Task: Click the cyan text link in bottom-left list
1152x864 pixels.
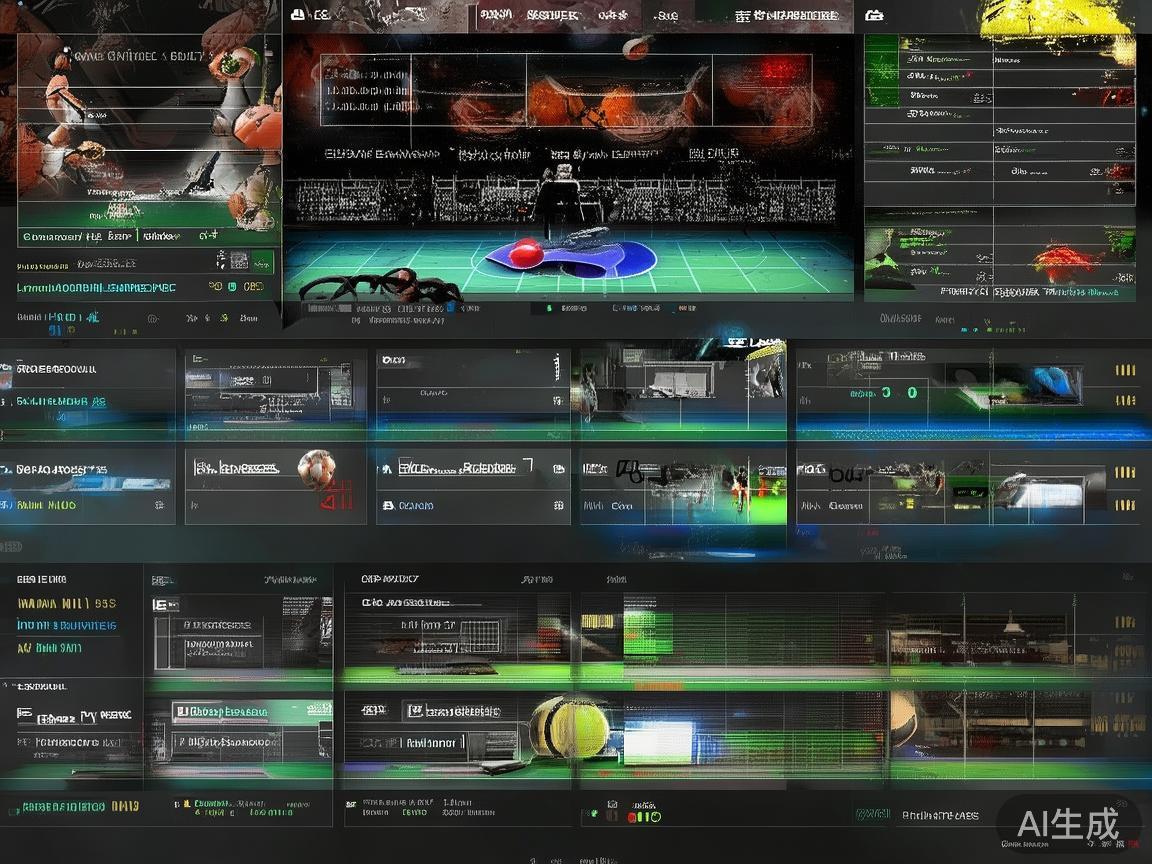Action: [x=66, y=625]
